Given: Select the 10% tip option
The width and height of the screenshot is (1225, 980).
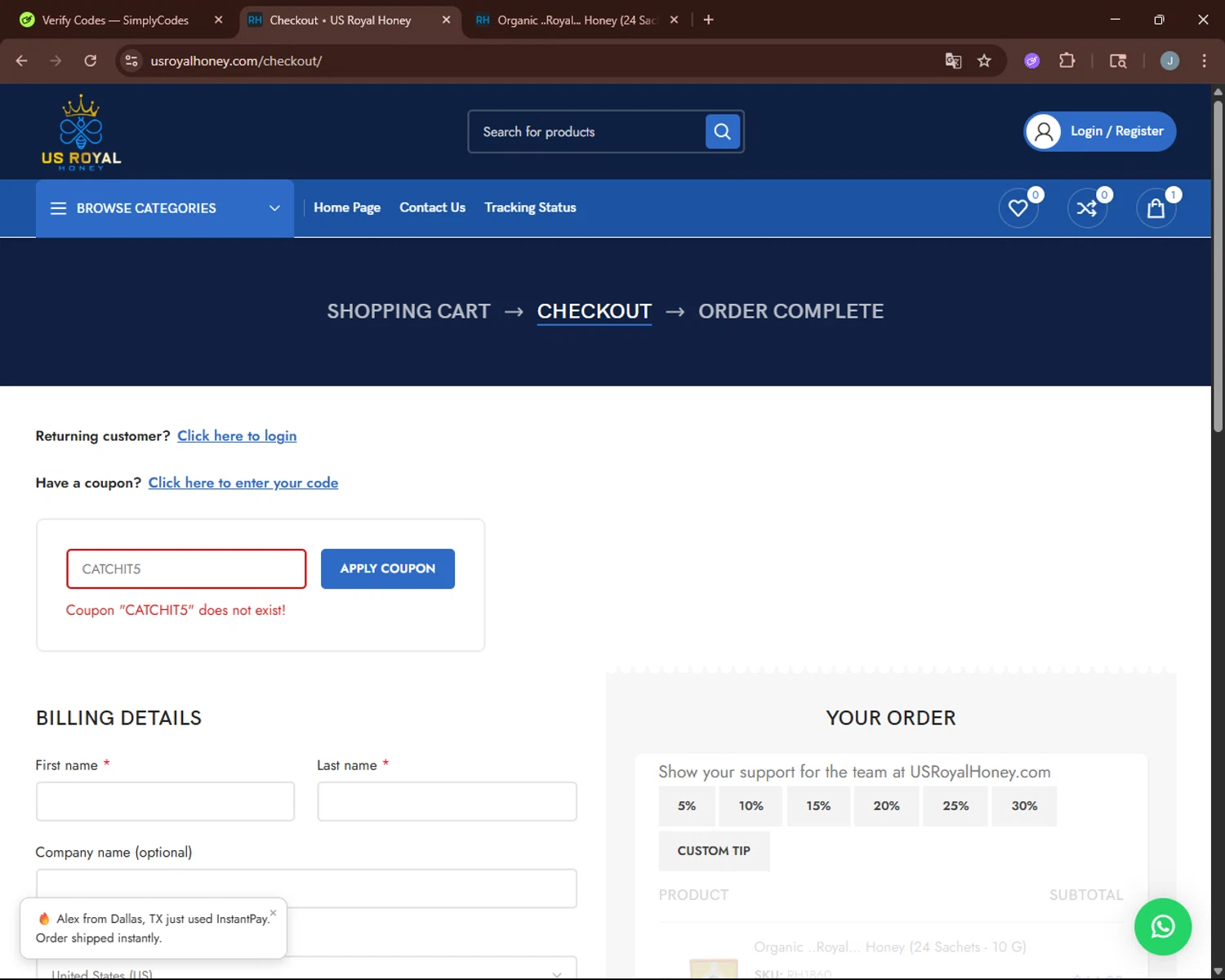Looking at the screenshot, I should click(x=751, y=806).
